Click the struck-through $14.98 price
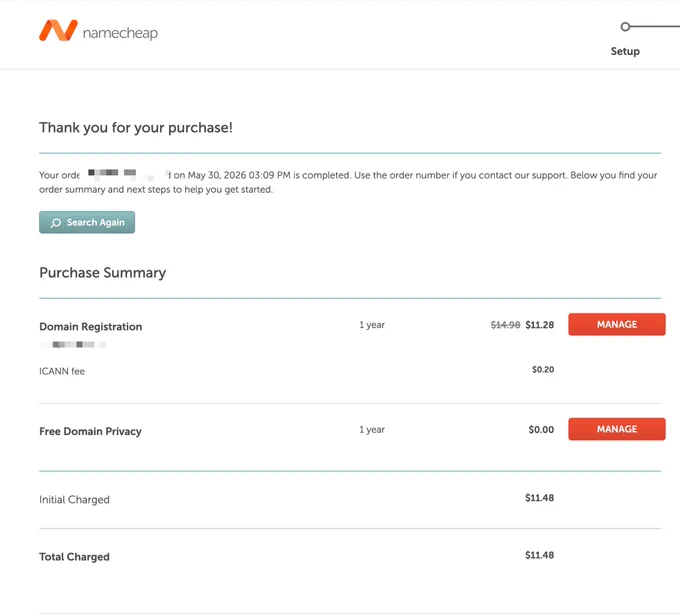The width and height of the screenshot is (680, 615). (505, 325)
